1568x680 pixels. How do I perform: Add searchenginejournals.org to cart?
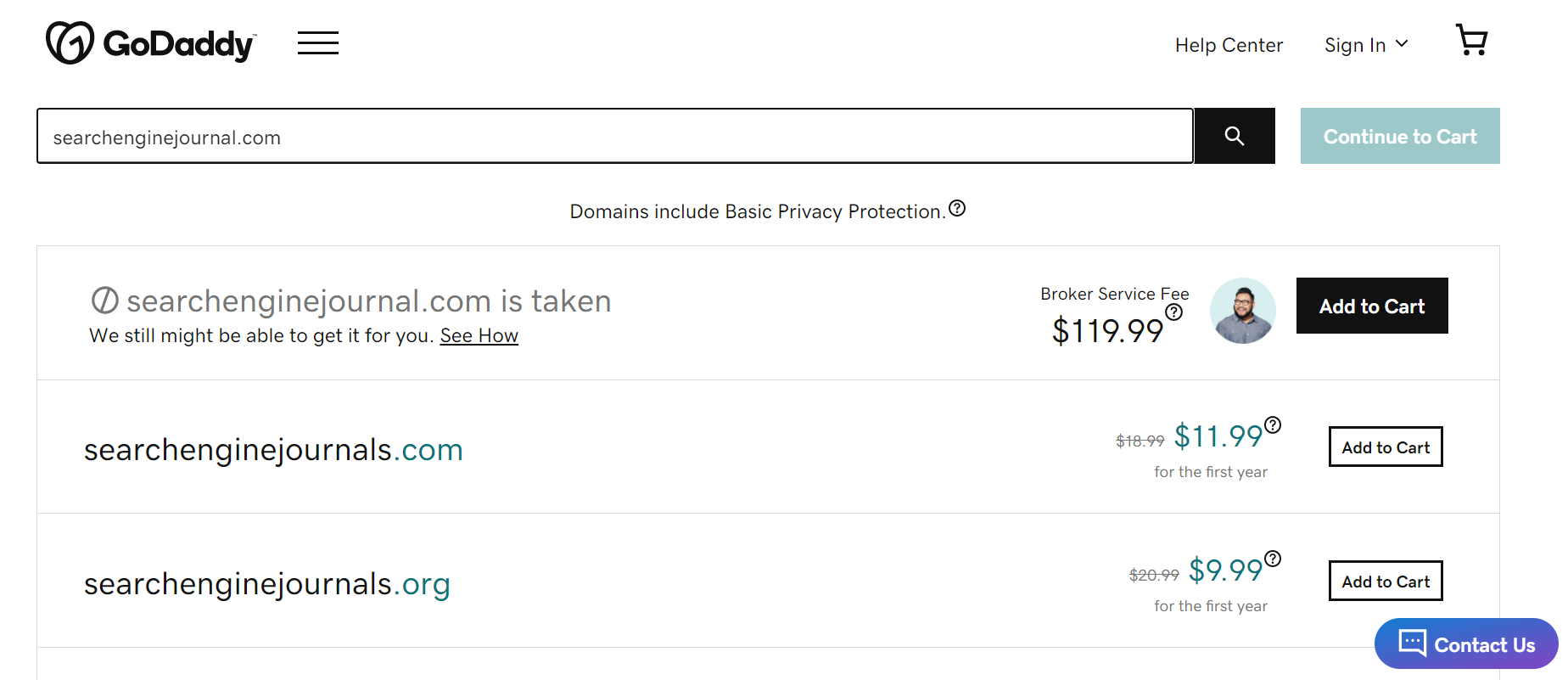pyautogui.click(x=1386, y=582)
